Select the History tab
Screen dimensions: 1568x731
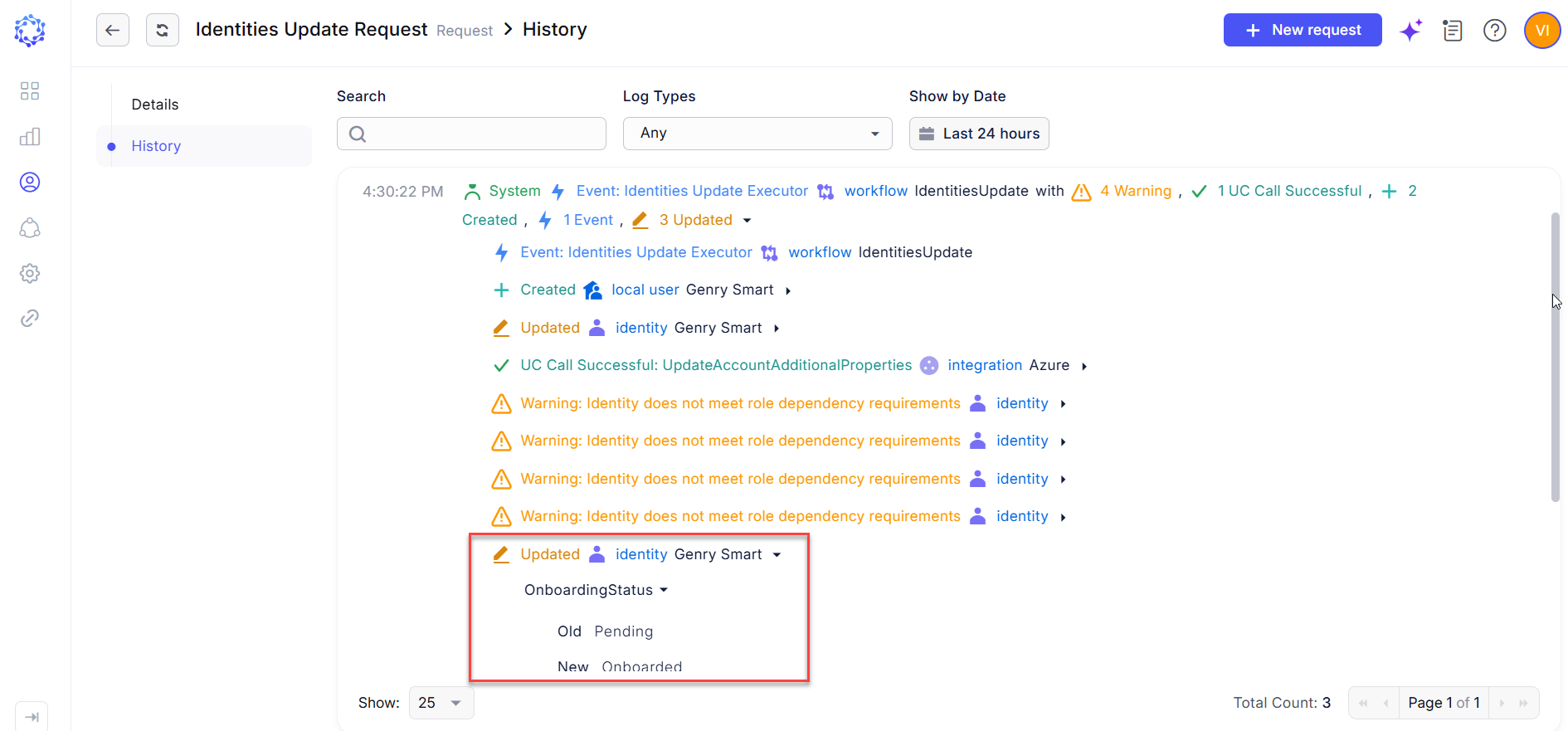pos(156,146)
